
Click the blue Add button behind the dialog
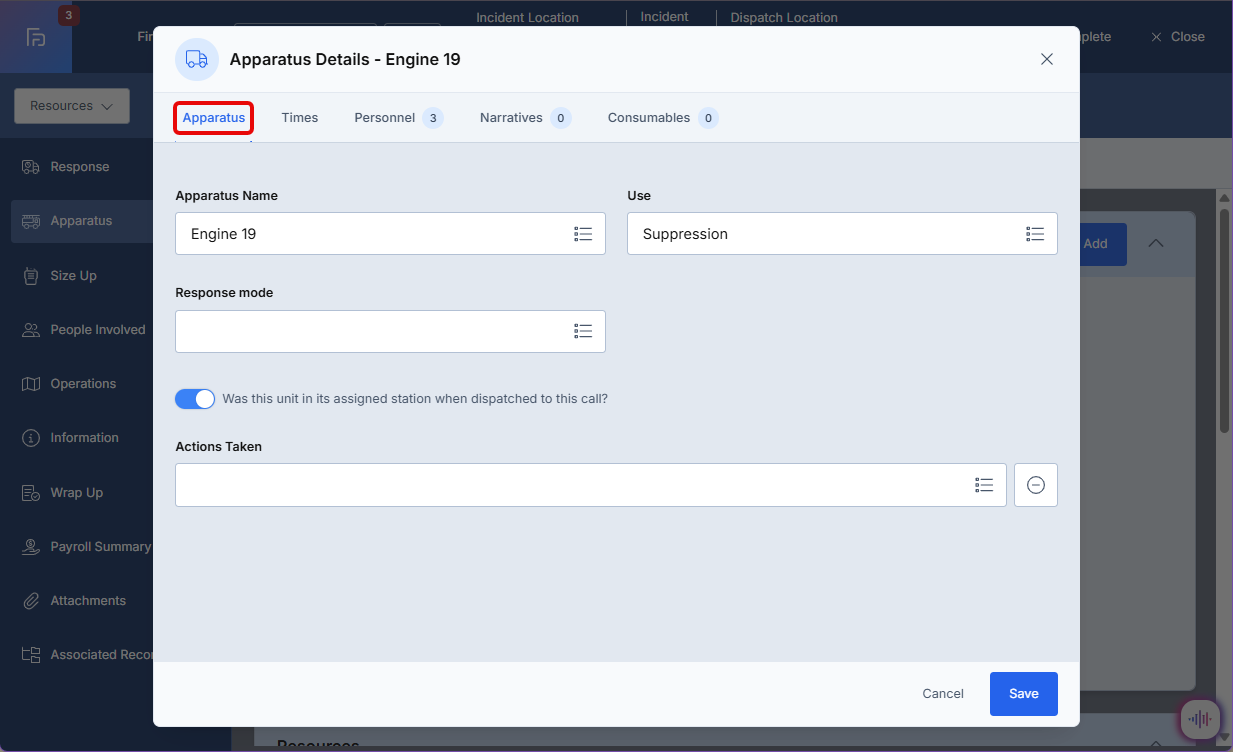[x=1103, y=244]
